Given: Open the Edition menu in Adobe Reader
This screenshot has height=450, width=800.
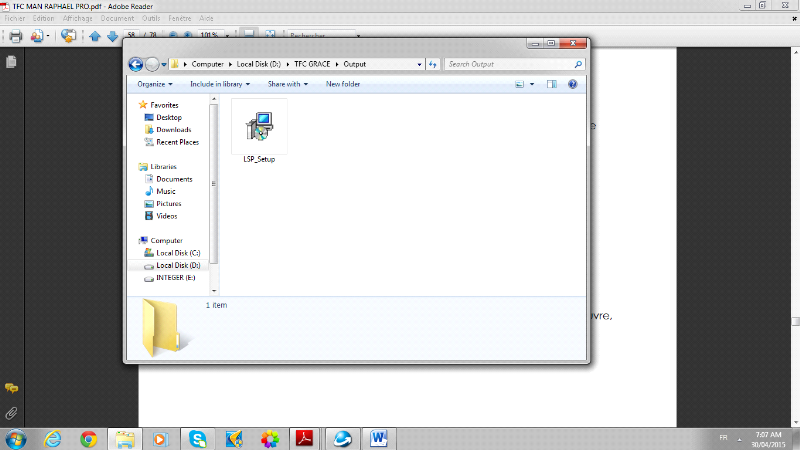Looking at the screenshot, I should [43, 18].
